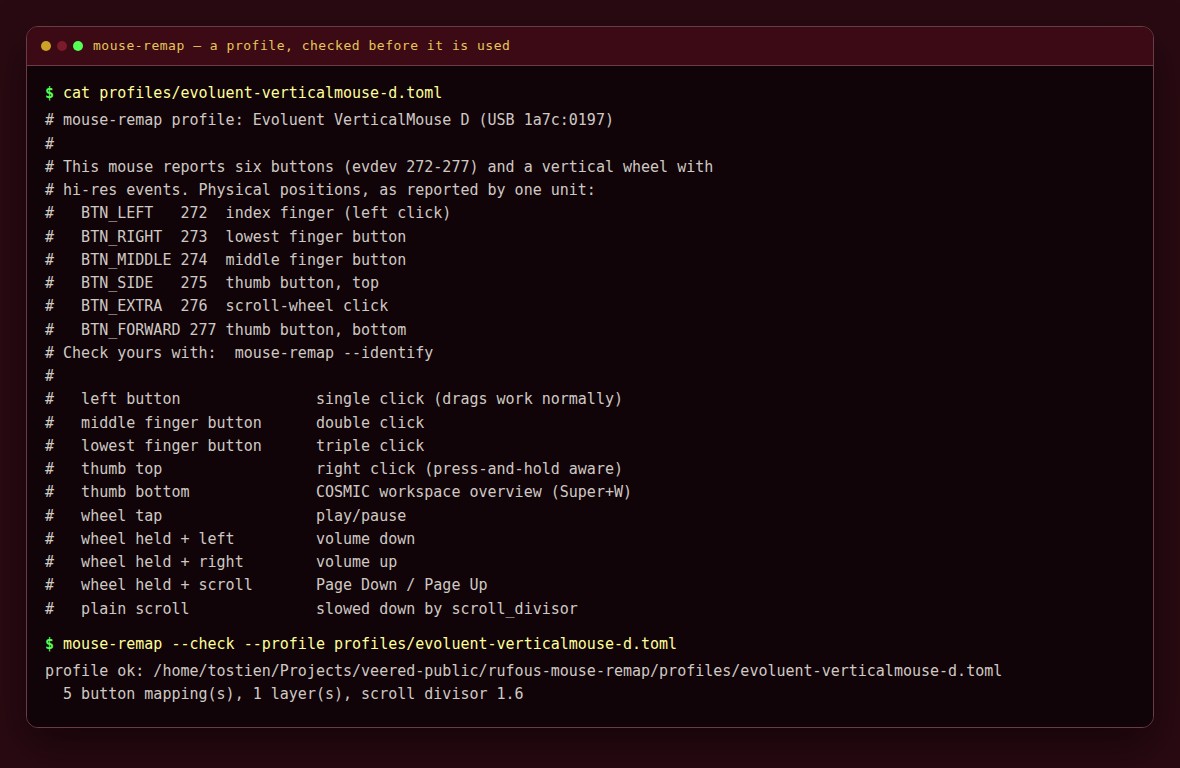Click the 'wheel held + left' label
The image size is (1180, 768).
[157, 539]
